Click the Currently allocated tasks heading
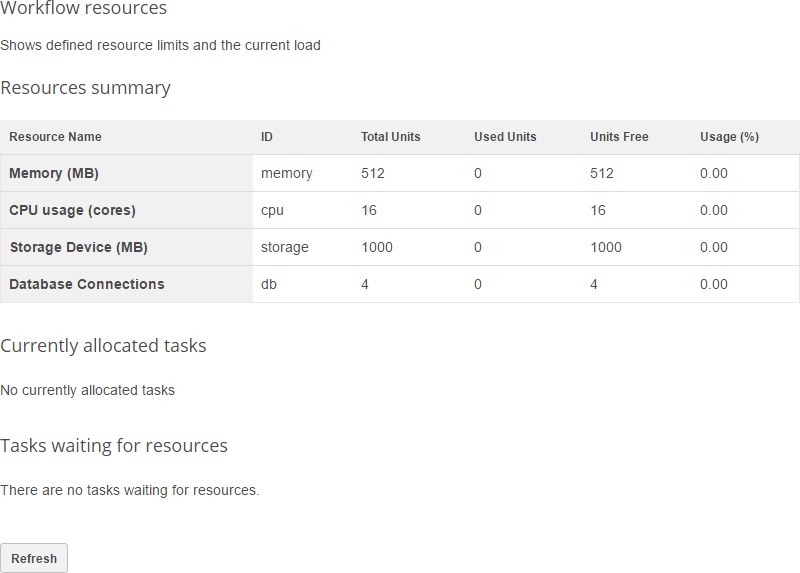This screenshot has width=800, height=573. tap(103, 346)
